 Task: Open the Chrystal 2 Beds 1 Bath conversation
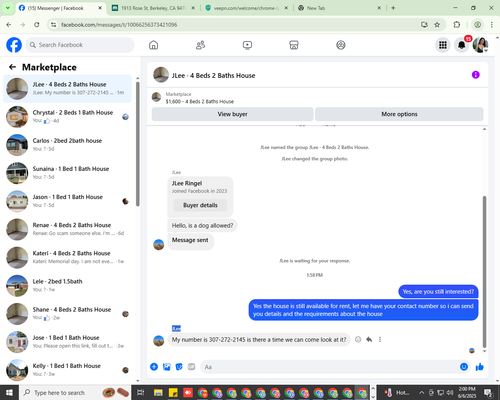click(x=67, y=117)
